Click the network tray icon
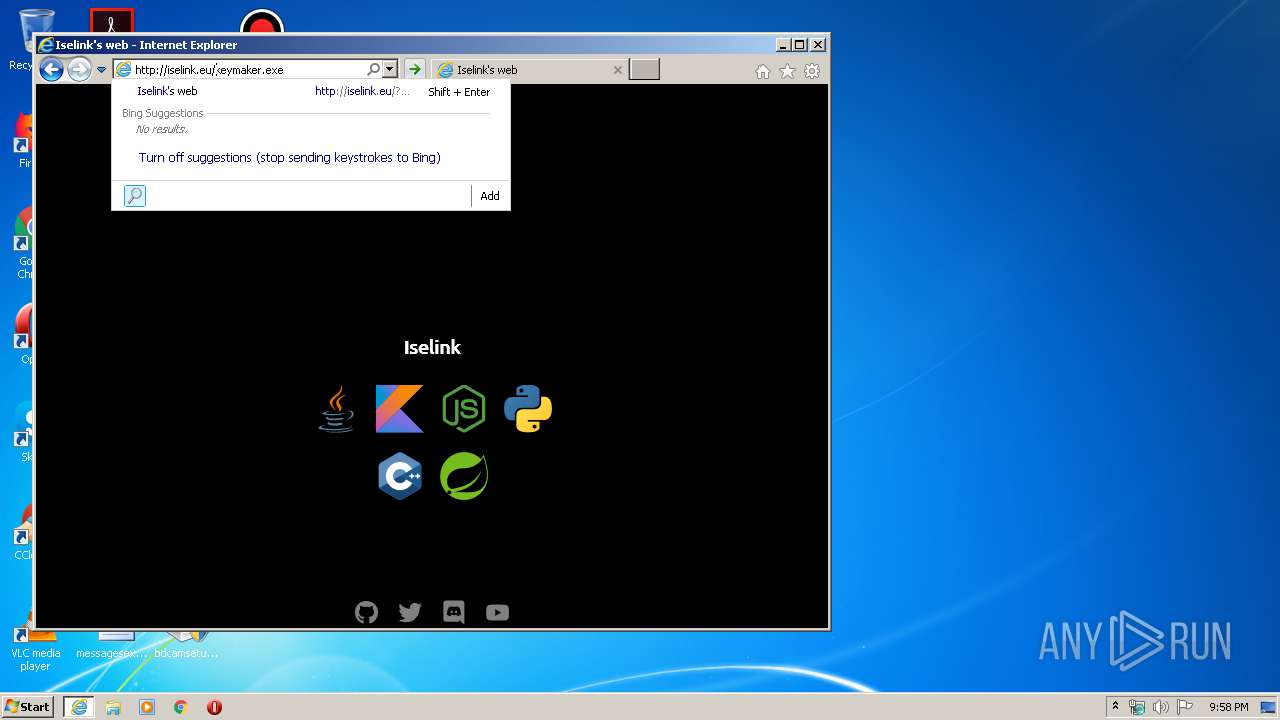The height and width of the screenshot is (720, 1280). 1137,707
